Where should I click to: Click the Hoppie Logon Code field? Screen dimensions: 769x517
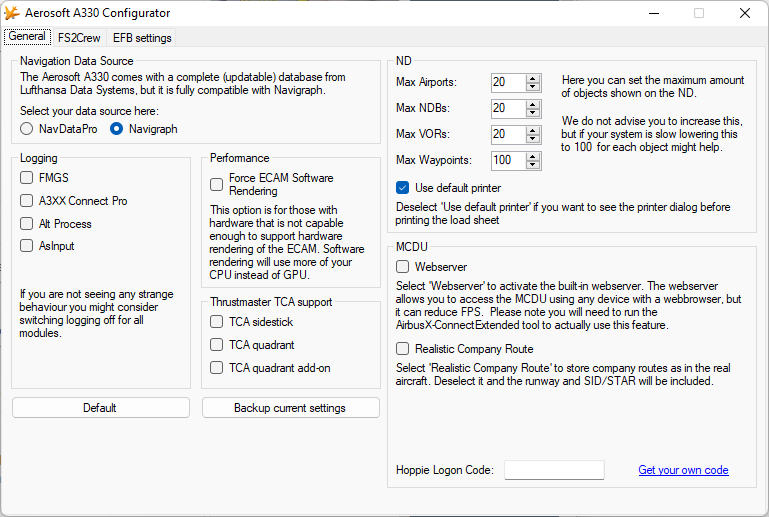tap(554, 470)
